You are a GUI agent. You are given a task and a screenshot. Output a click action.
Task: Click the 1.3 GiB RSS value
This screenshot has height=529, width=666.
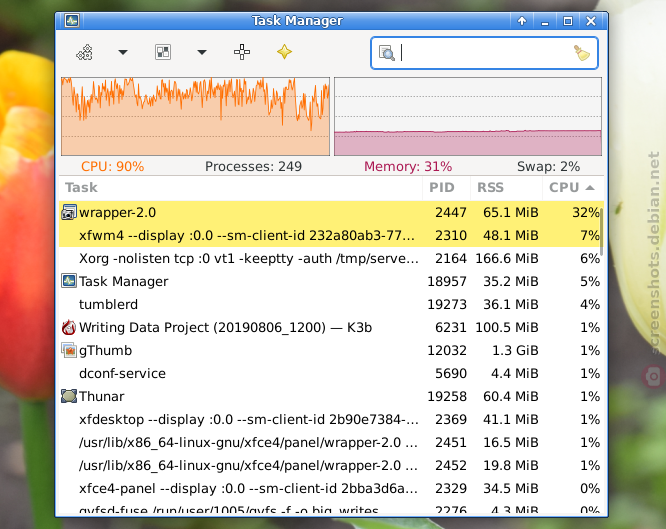515,350
